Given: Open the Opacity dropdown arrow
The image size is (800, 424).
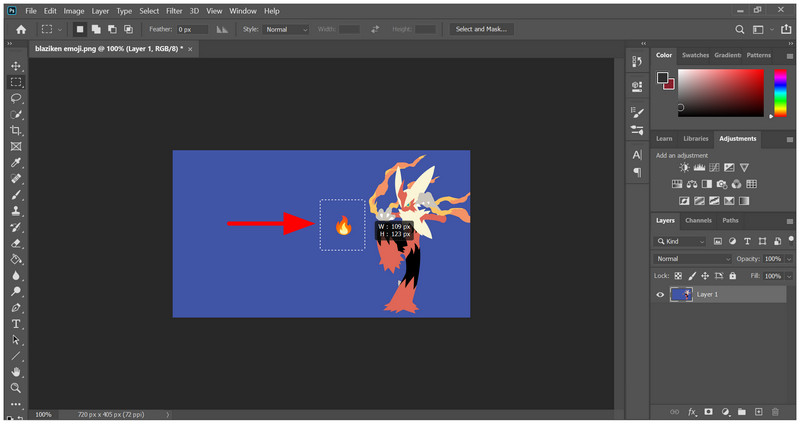Looking at the screenshot, I should pyautogui.click(x=789, y=259).
